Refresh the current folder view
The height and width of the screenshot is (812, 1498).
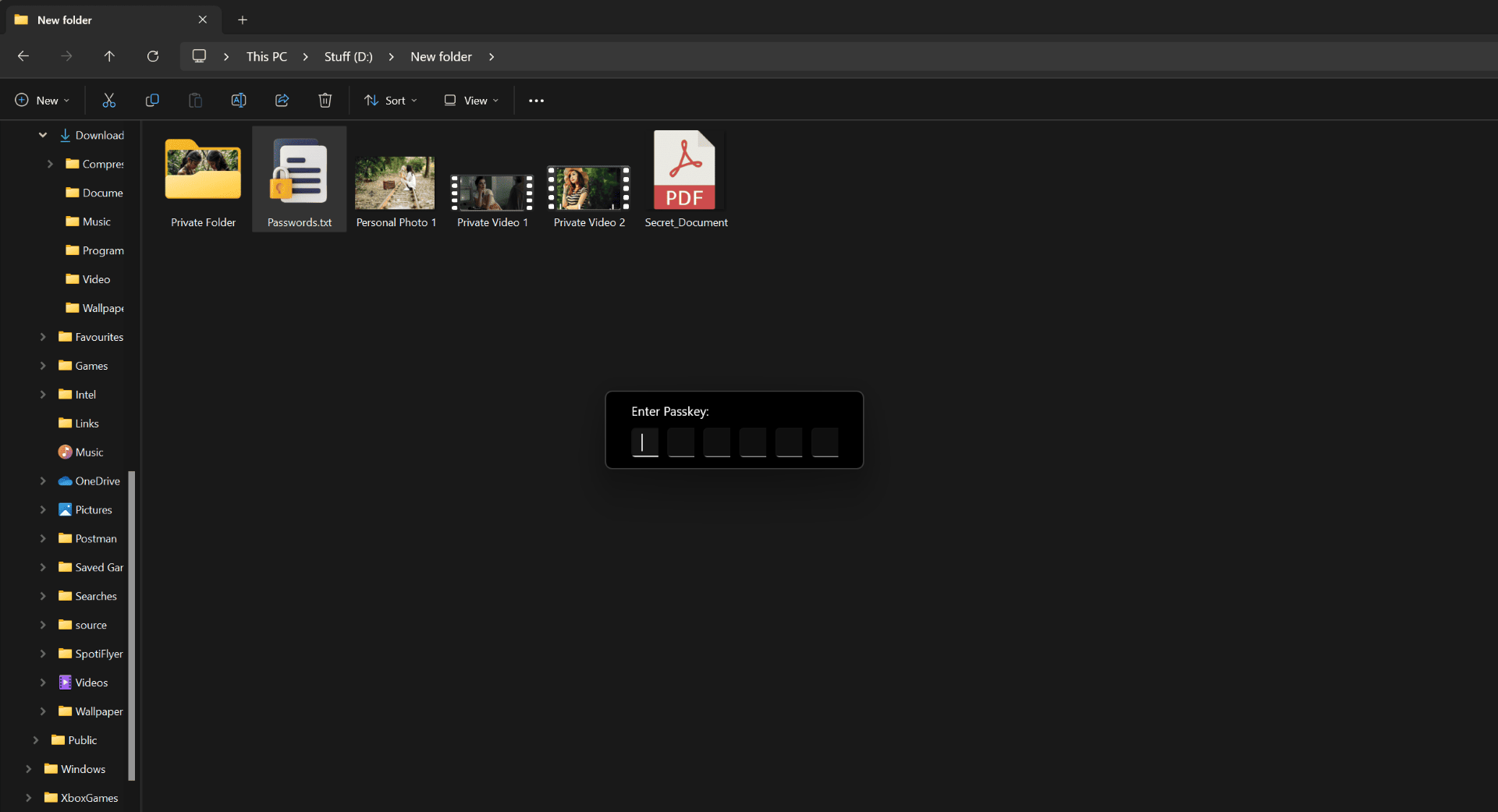pyautogui.click(x=153, y=56)
